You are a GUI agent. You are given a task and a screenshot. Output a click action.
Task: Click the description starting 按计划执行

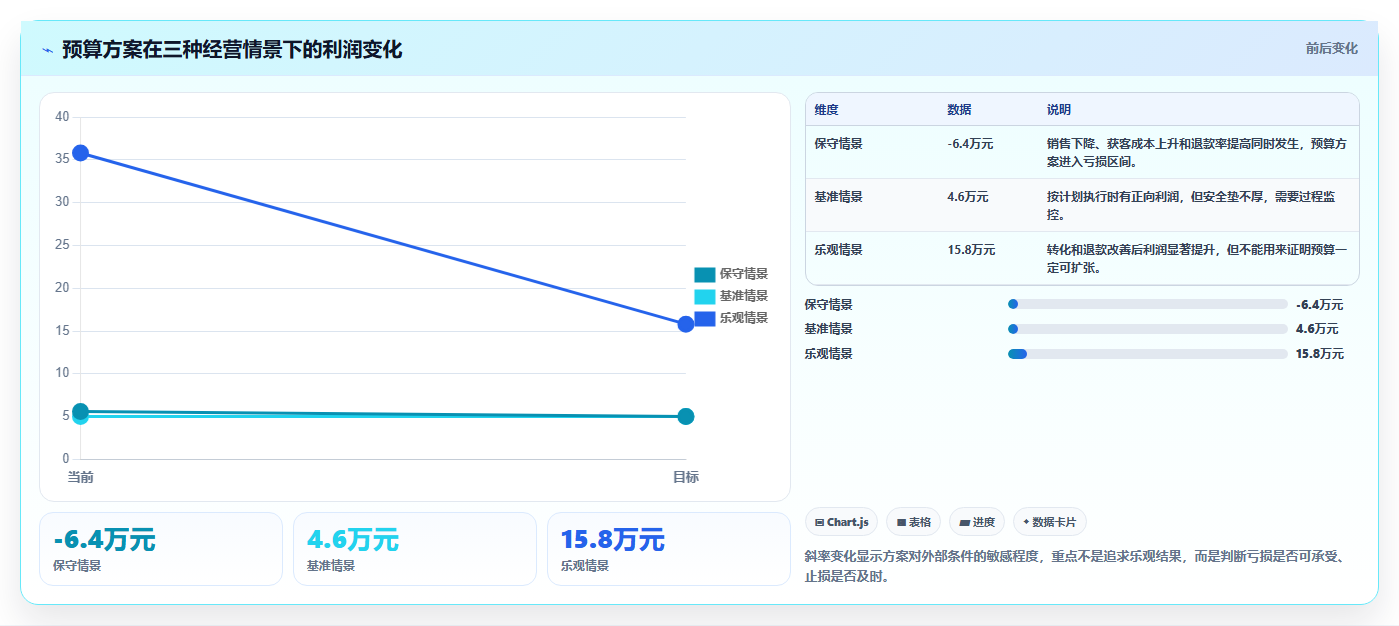1191,205
